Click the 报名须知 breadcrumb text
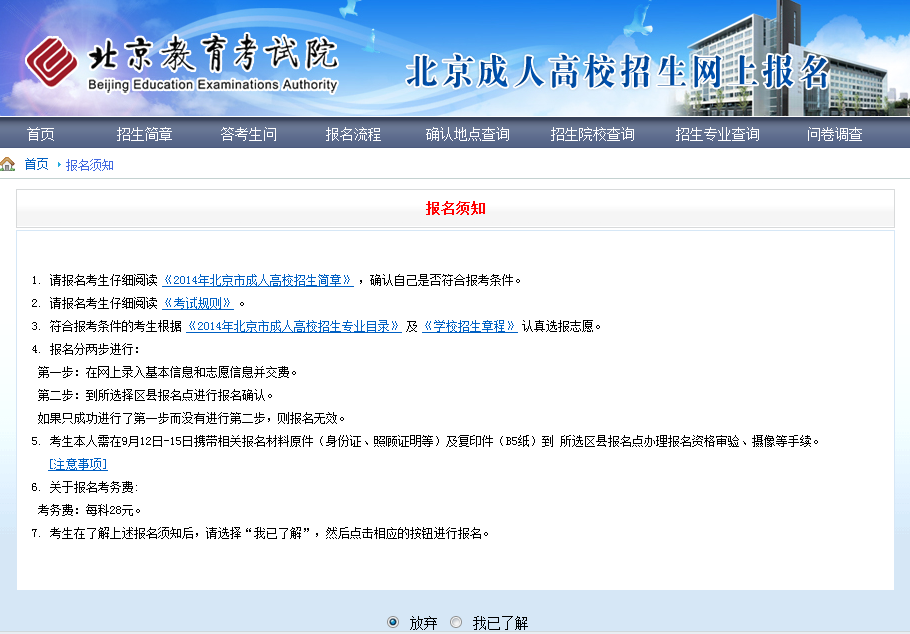This screenshot has height=634, width=910. point(89,165)
